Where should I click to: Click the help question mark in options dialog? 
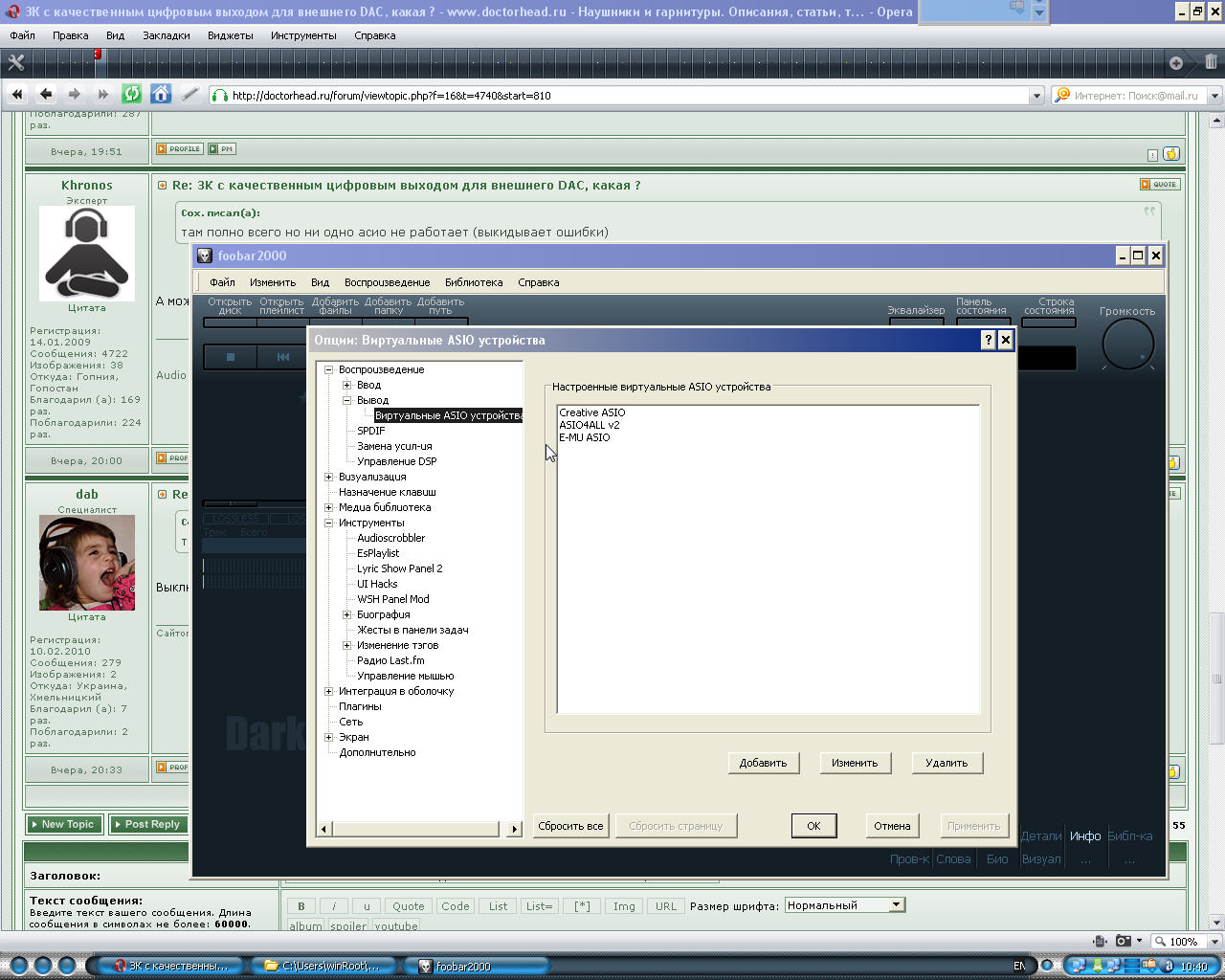coord(989,340)
